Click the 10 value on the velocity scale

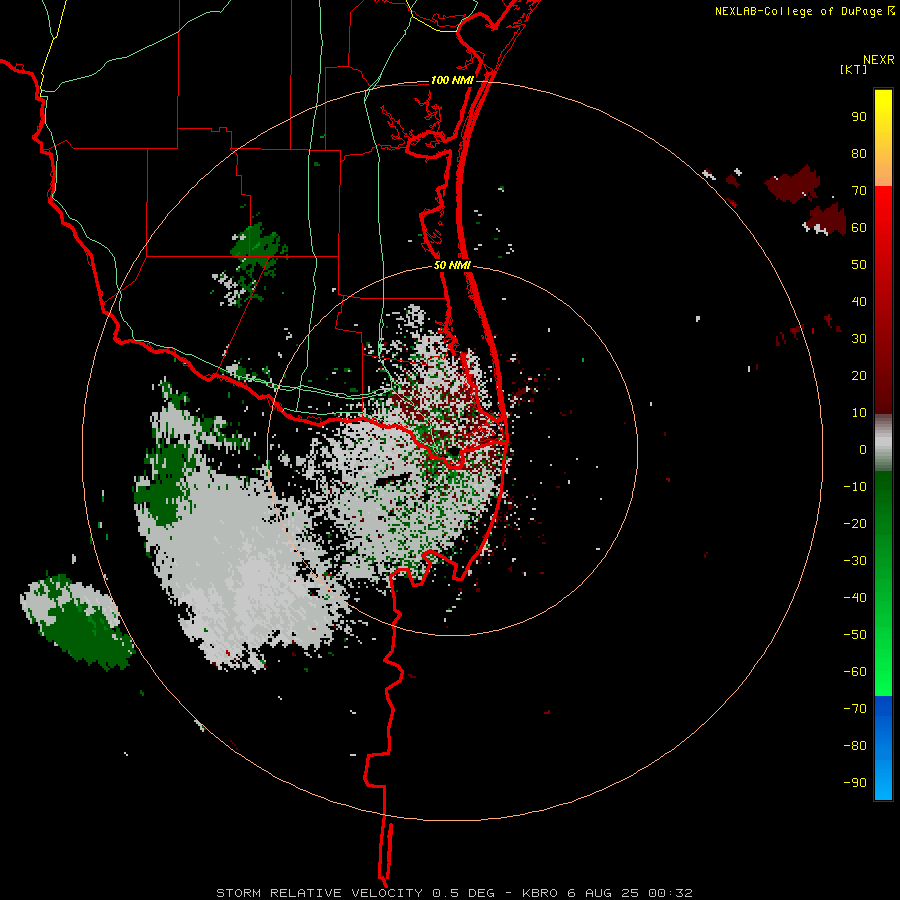(859, 413)
